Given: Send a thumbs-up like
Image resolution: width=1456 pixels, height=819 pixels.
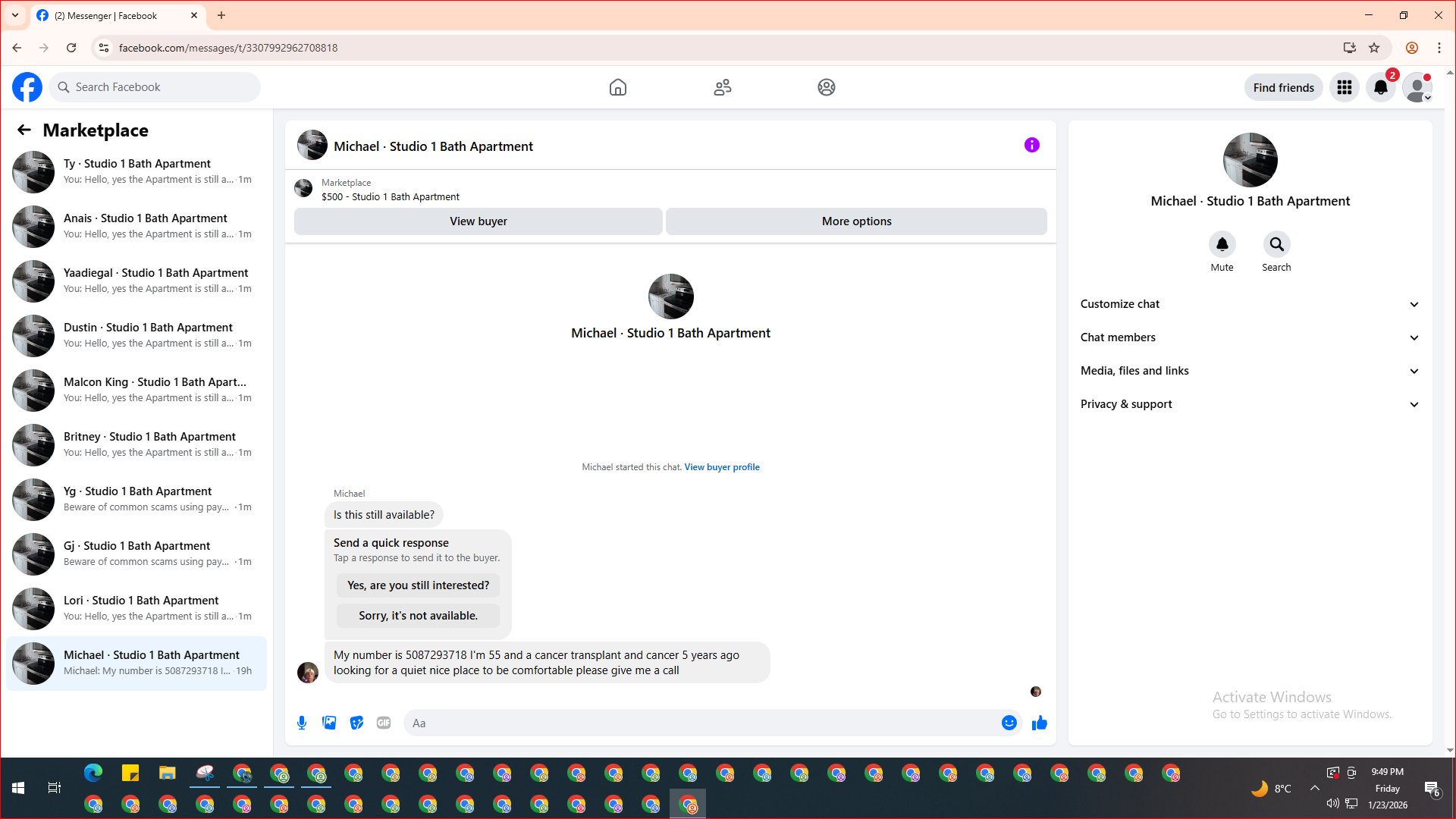Looking at the screenshot, I should coord(1039,723).
